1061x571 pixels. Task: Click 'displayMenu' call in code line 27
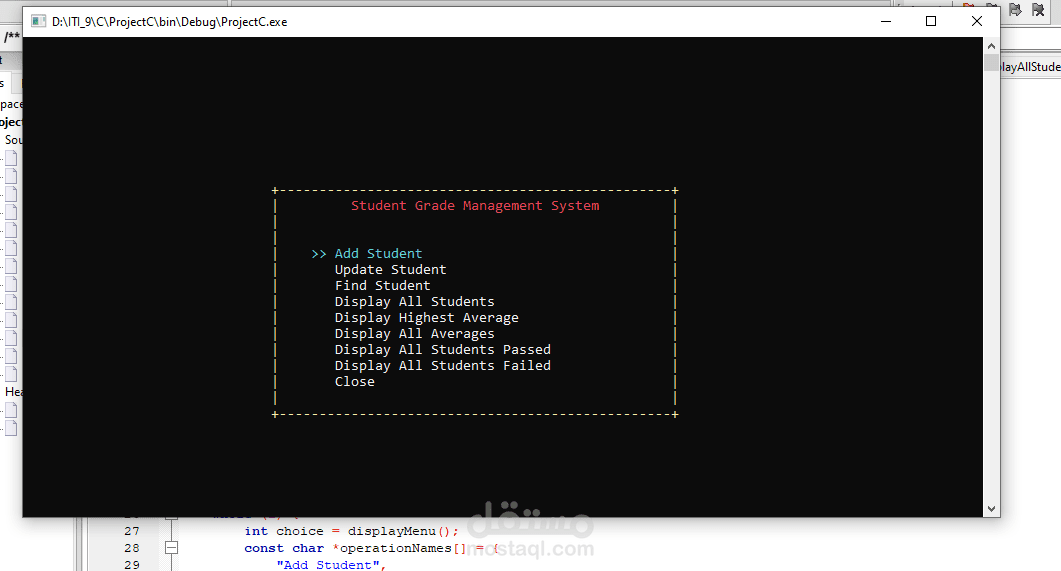(x=392, y=531)
